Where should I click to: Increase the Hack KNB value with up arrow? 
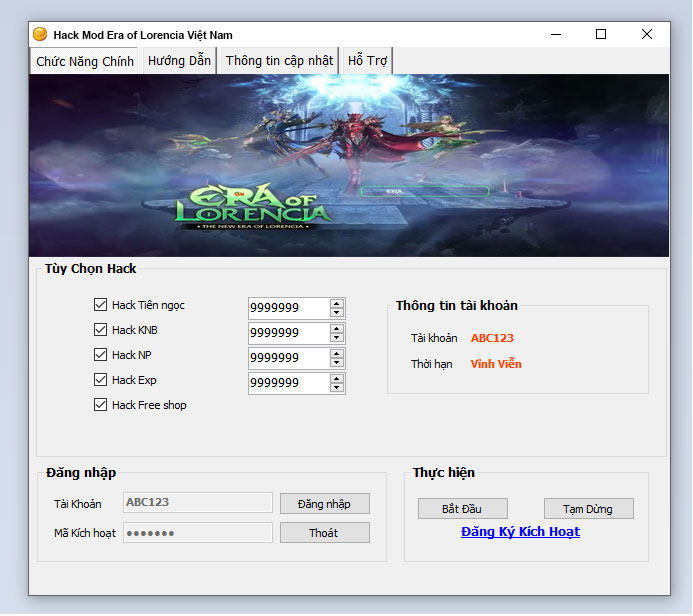337,329
